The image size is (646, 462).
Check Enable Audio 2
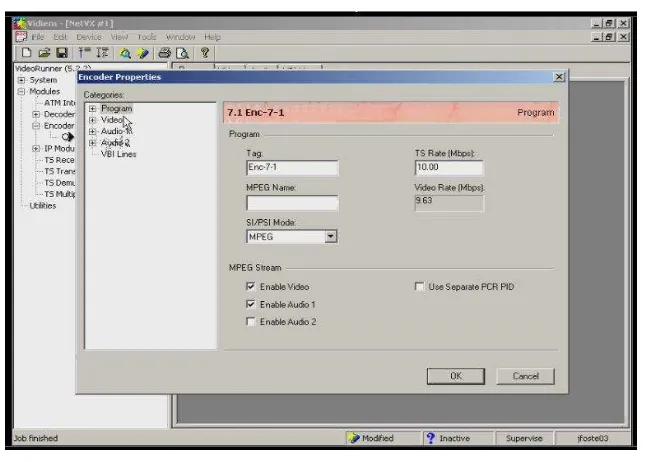[250, 321]
